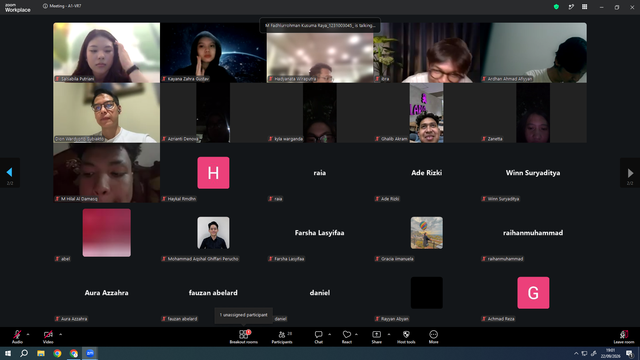This screenshot has height=360, width=640.
Task: Open Chrome from Windows taskbar
Action: 57,353
